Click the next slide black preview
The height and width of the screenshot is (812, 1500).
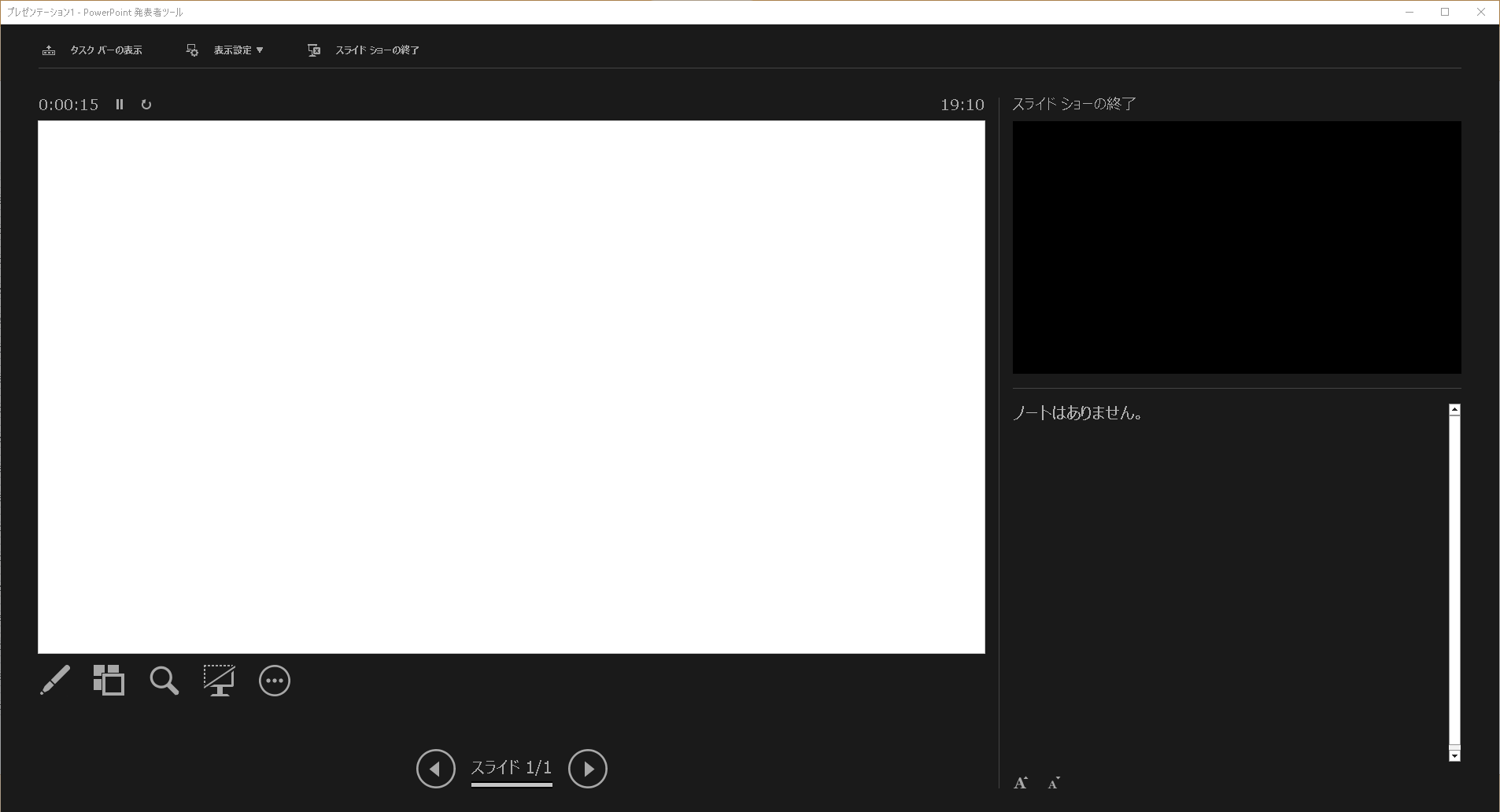(1237, 247)
